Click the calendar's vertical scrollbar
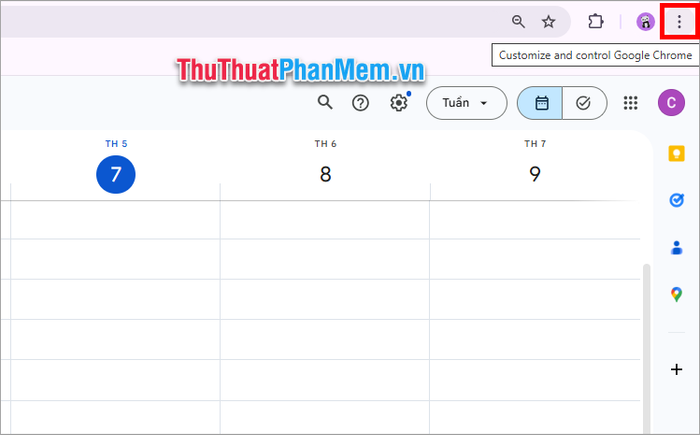Image resolution: width=700 pixels, height=435 pixels. [646, 348]
